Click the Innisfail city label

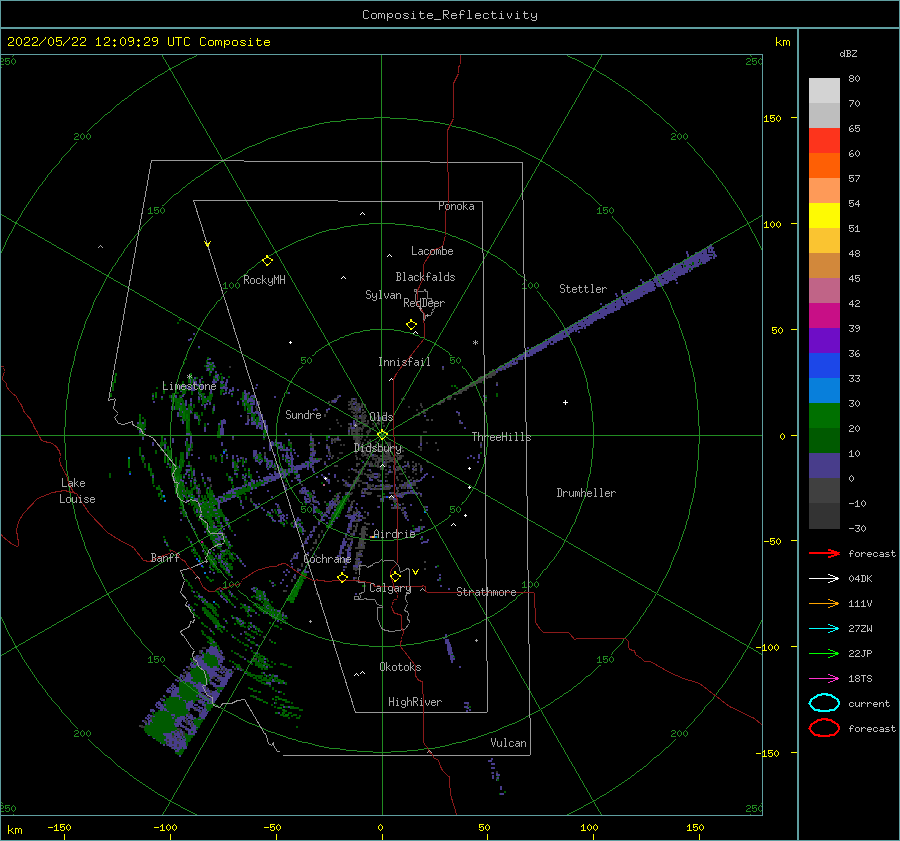pos(404,362)
